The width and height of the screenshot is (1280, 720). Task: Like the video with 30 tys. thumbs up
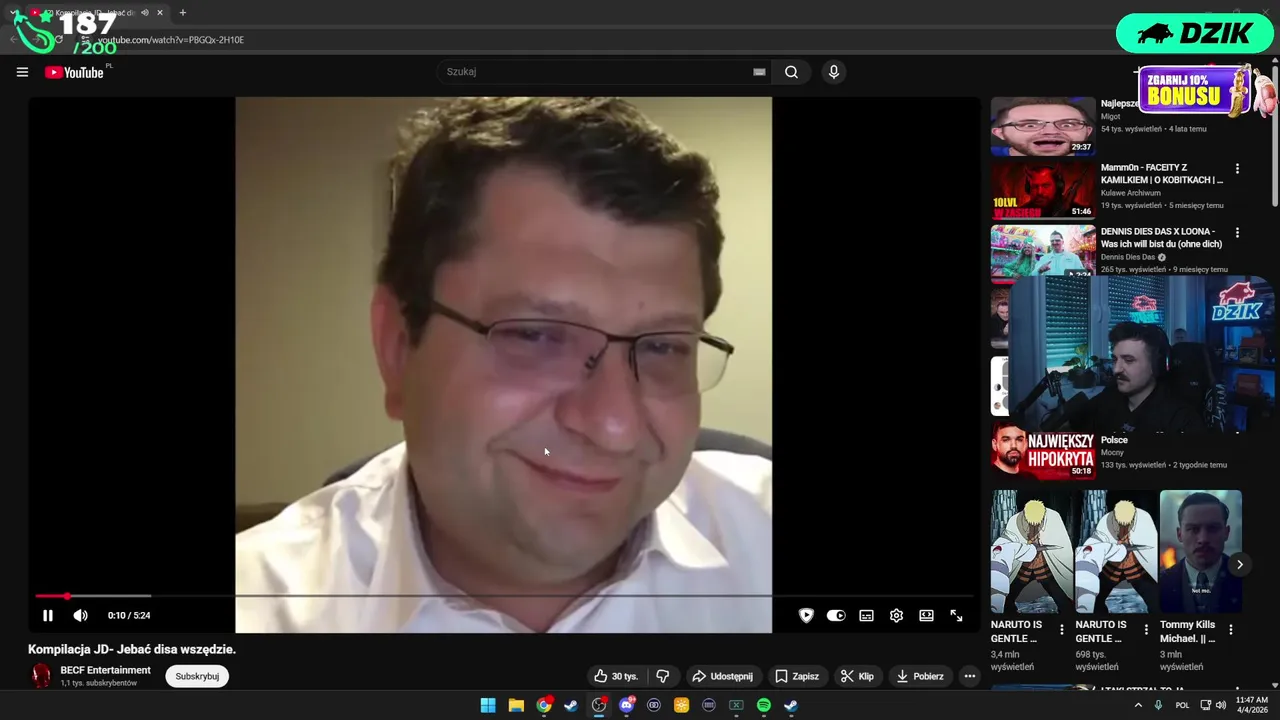[x=616, y=676]
